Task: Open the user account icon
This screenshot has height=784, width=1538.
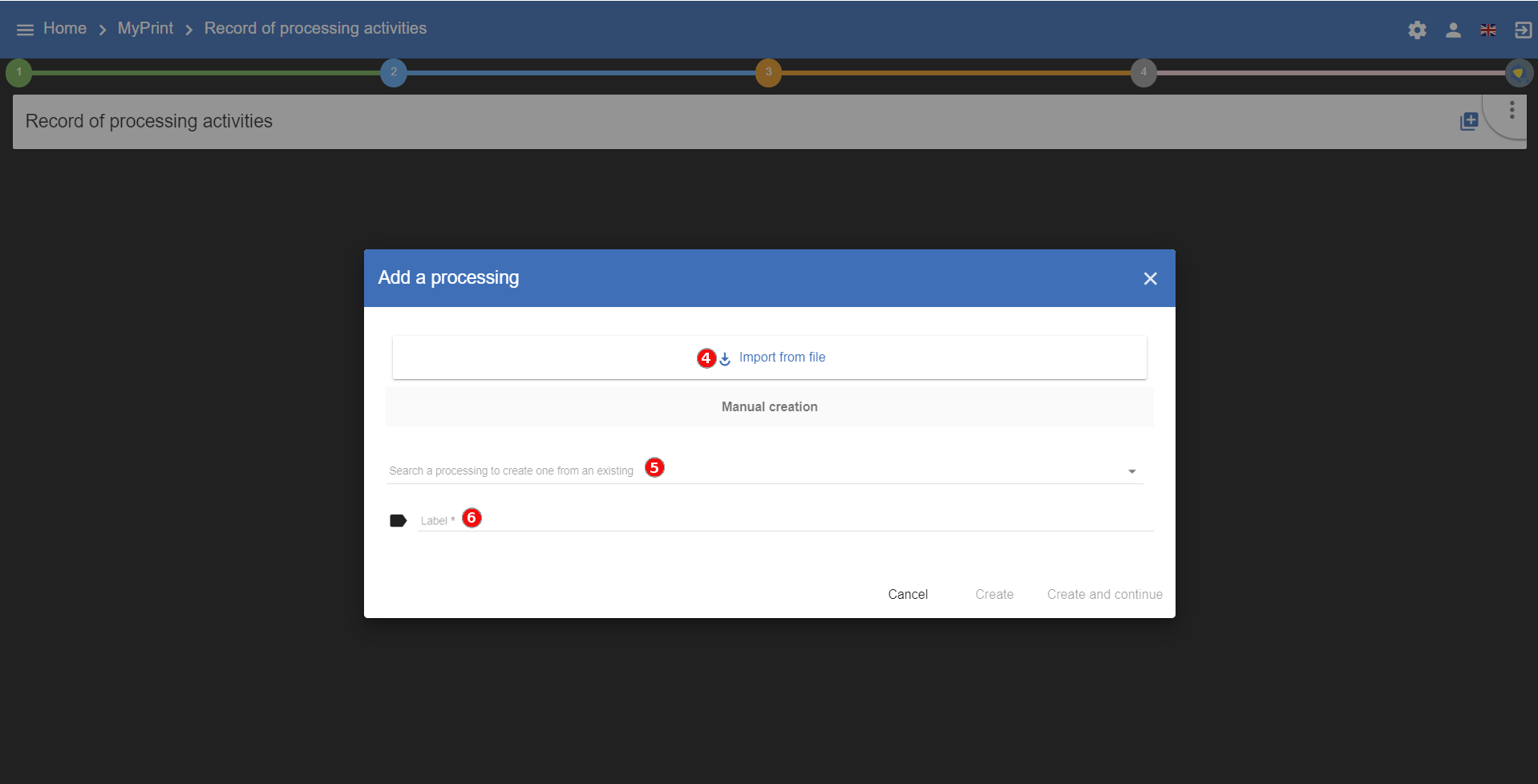Action: pos(1452,30)
